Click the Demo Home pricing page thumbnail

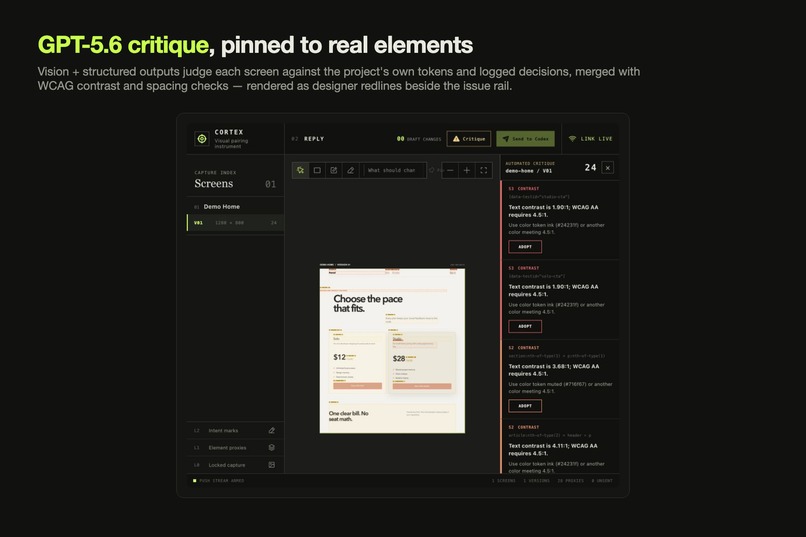click(x=392, y=350)
